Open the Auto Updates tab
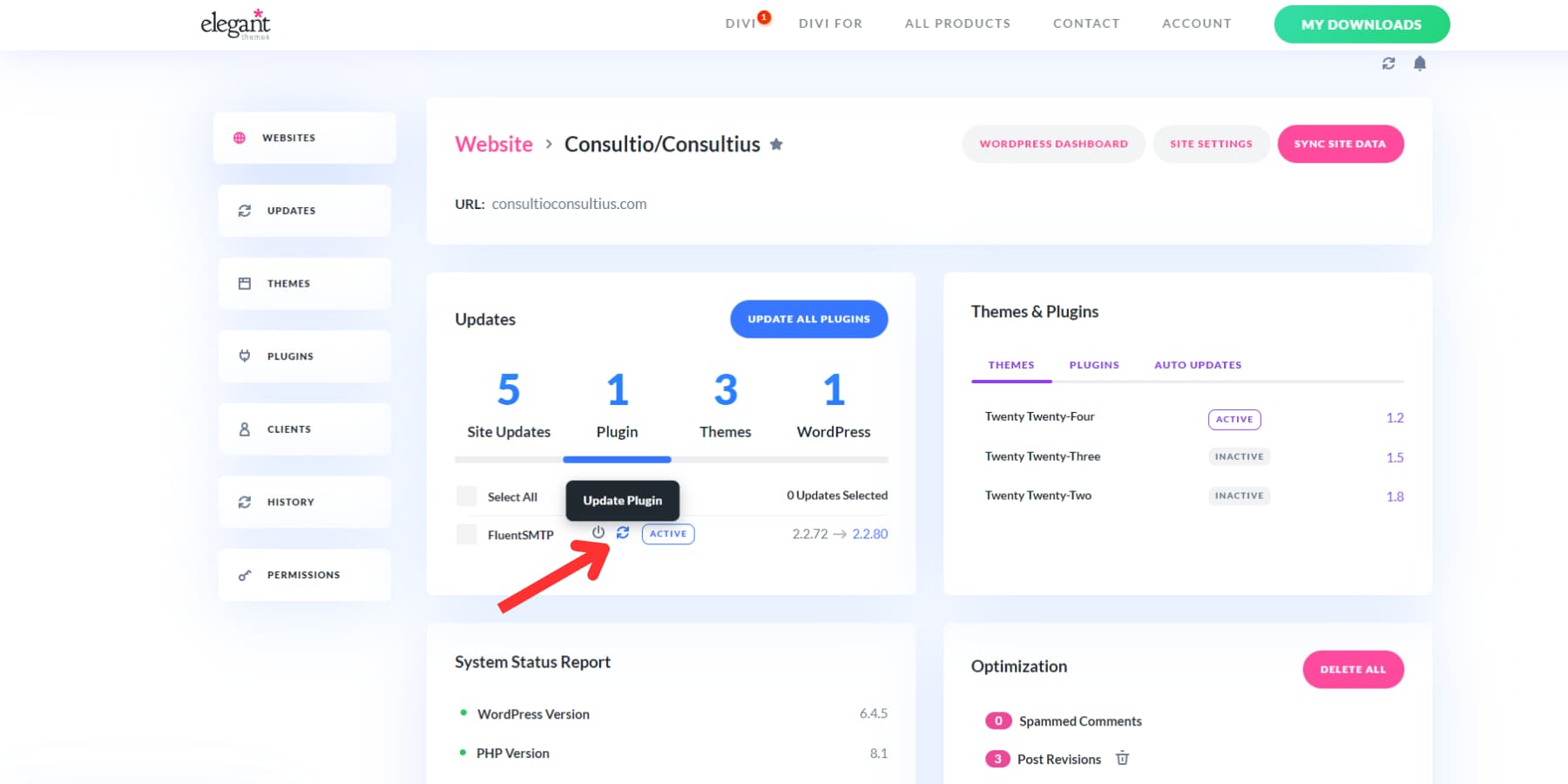 1197,364
